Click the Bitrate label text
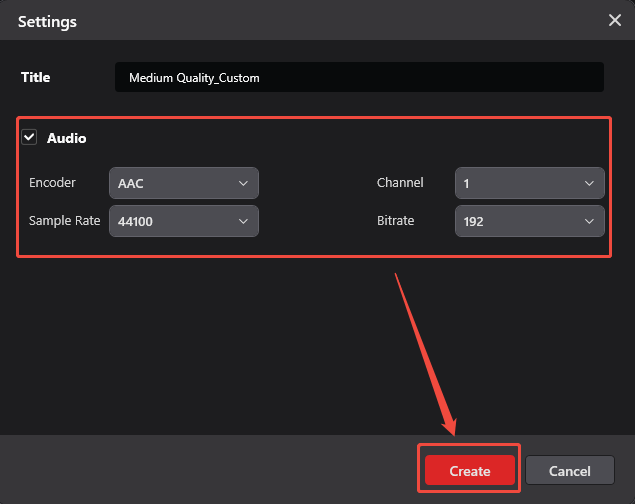The width and height of the screenshot is (635, 504). 396,221
